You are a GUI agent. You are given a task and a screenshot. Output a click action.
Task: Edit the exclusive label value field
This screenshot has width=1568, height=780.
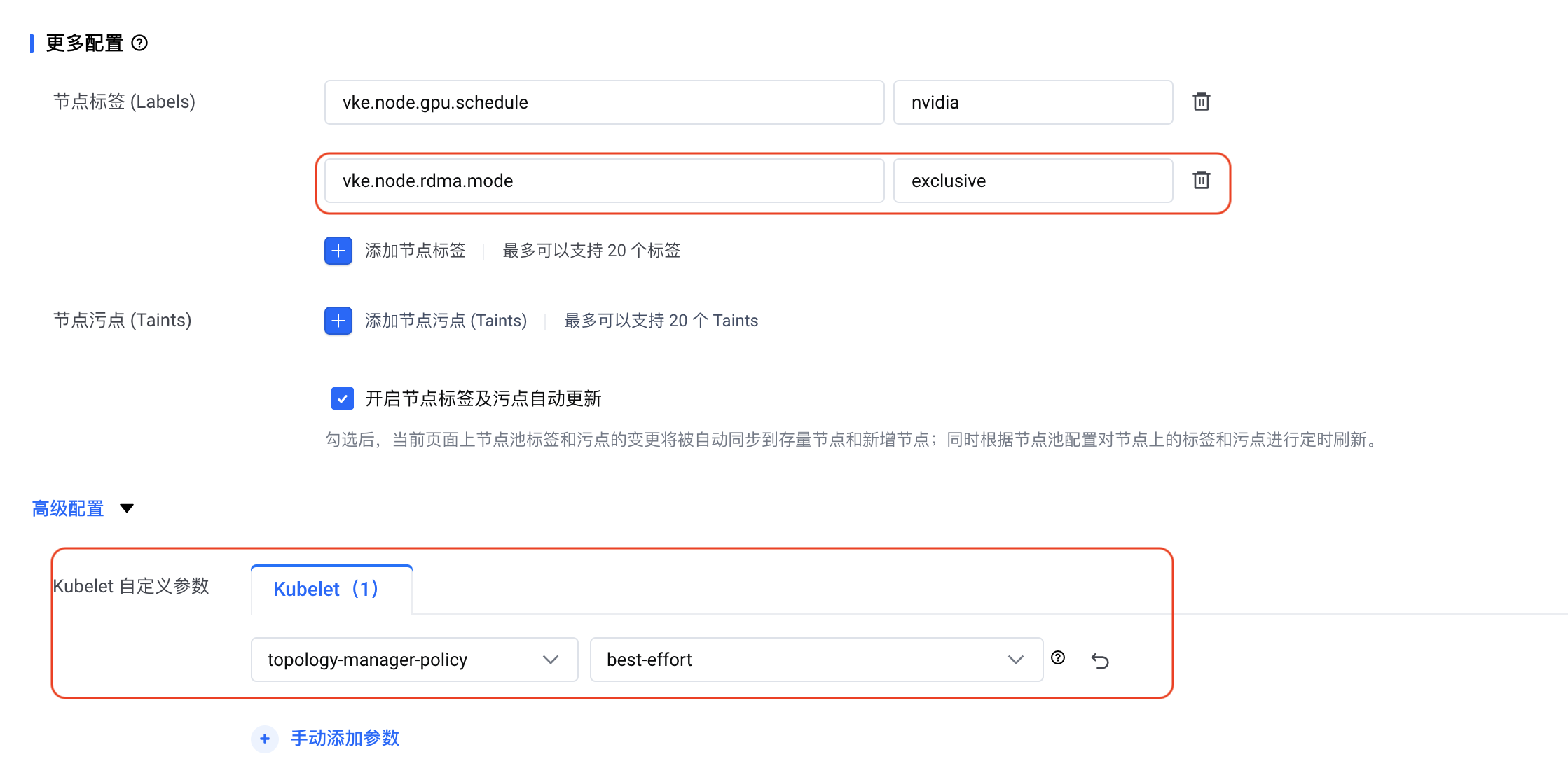(x=1032, y=181)
